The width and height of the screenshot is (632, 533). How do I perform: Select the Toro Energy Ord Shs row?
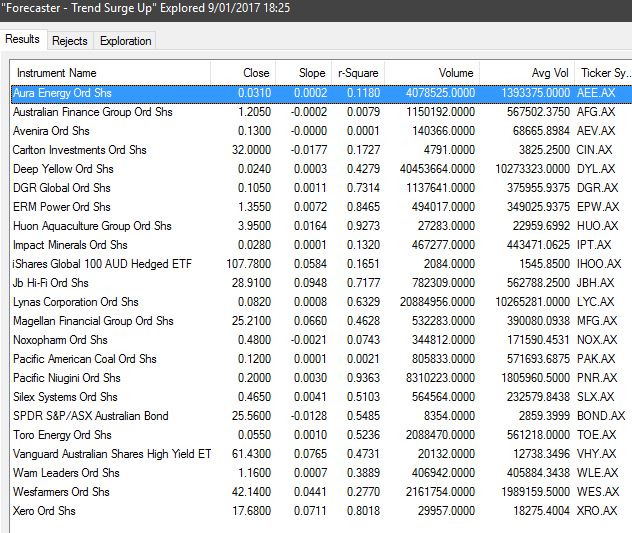pos(321,435)
